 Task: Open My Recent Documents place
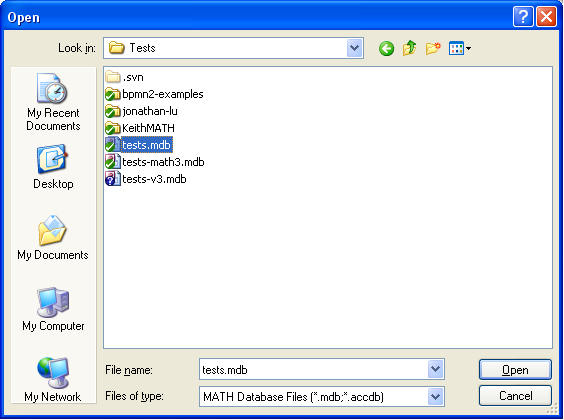click(x=53, y=102)
